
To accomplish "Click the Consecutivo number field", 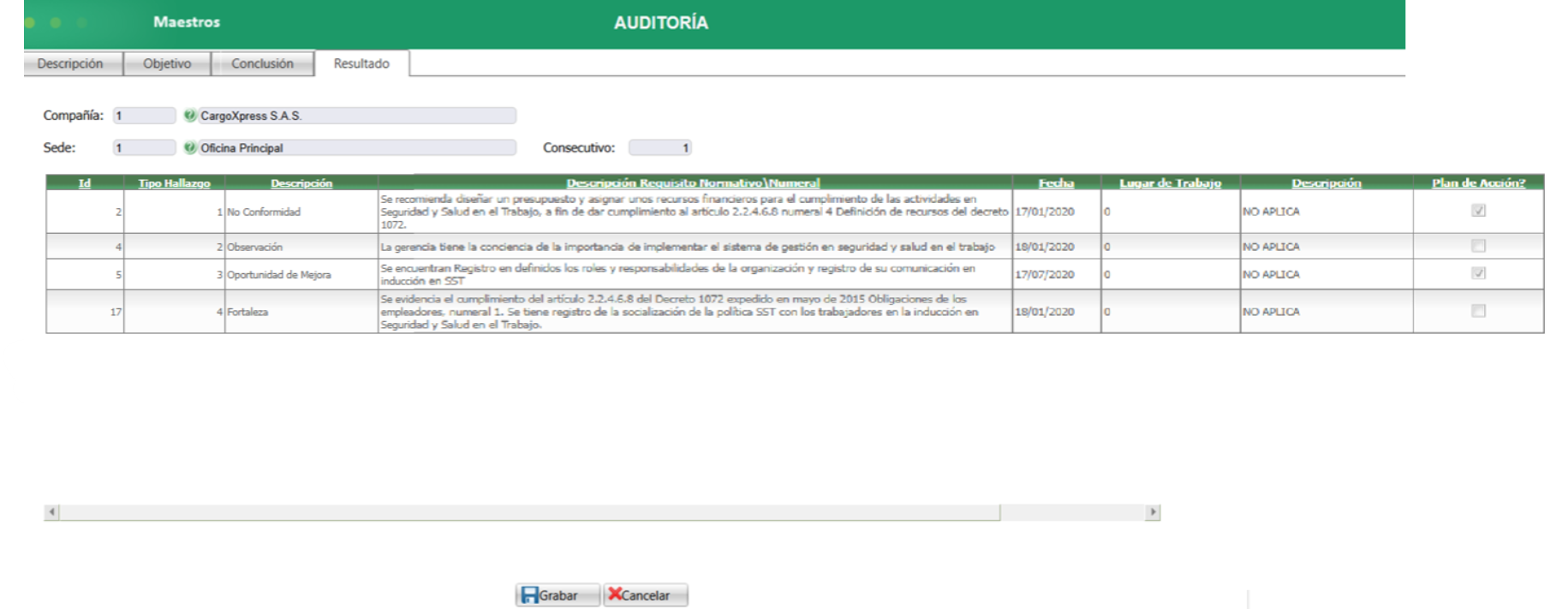I will (x=660, y=147).
